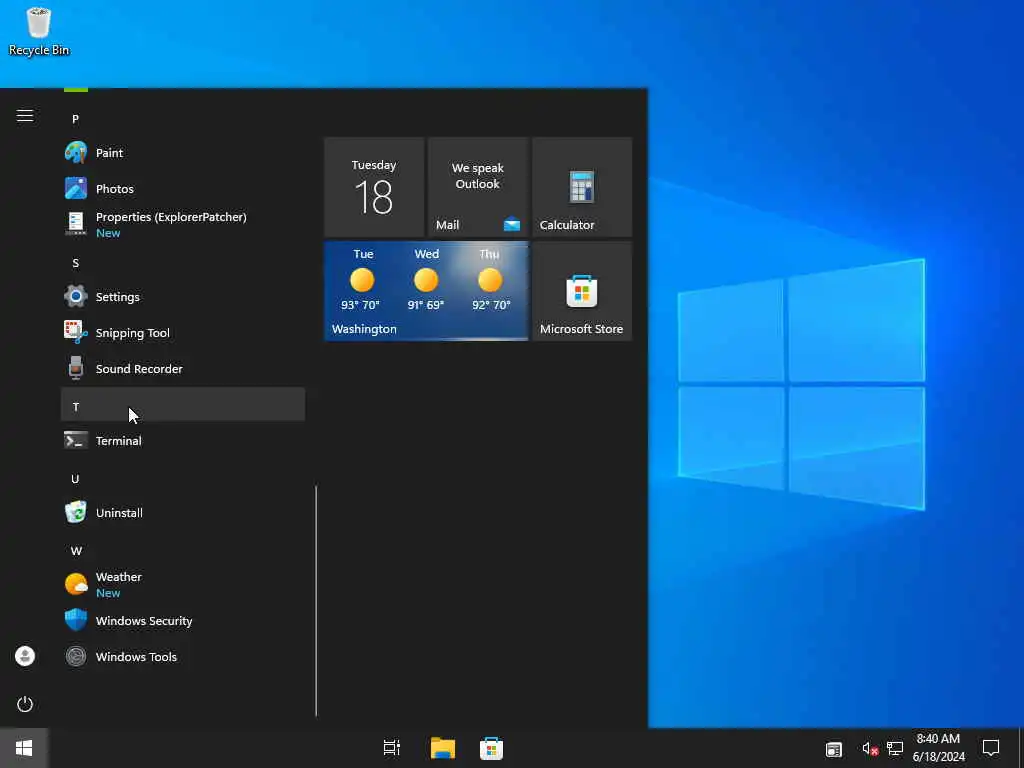Open the Calendar tile showing Tuesday 18
This screenshot has width=1024, height=768.
coord(374,187)
